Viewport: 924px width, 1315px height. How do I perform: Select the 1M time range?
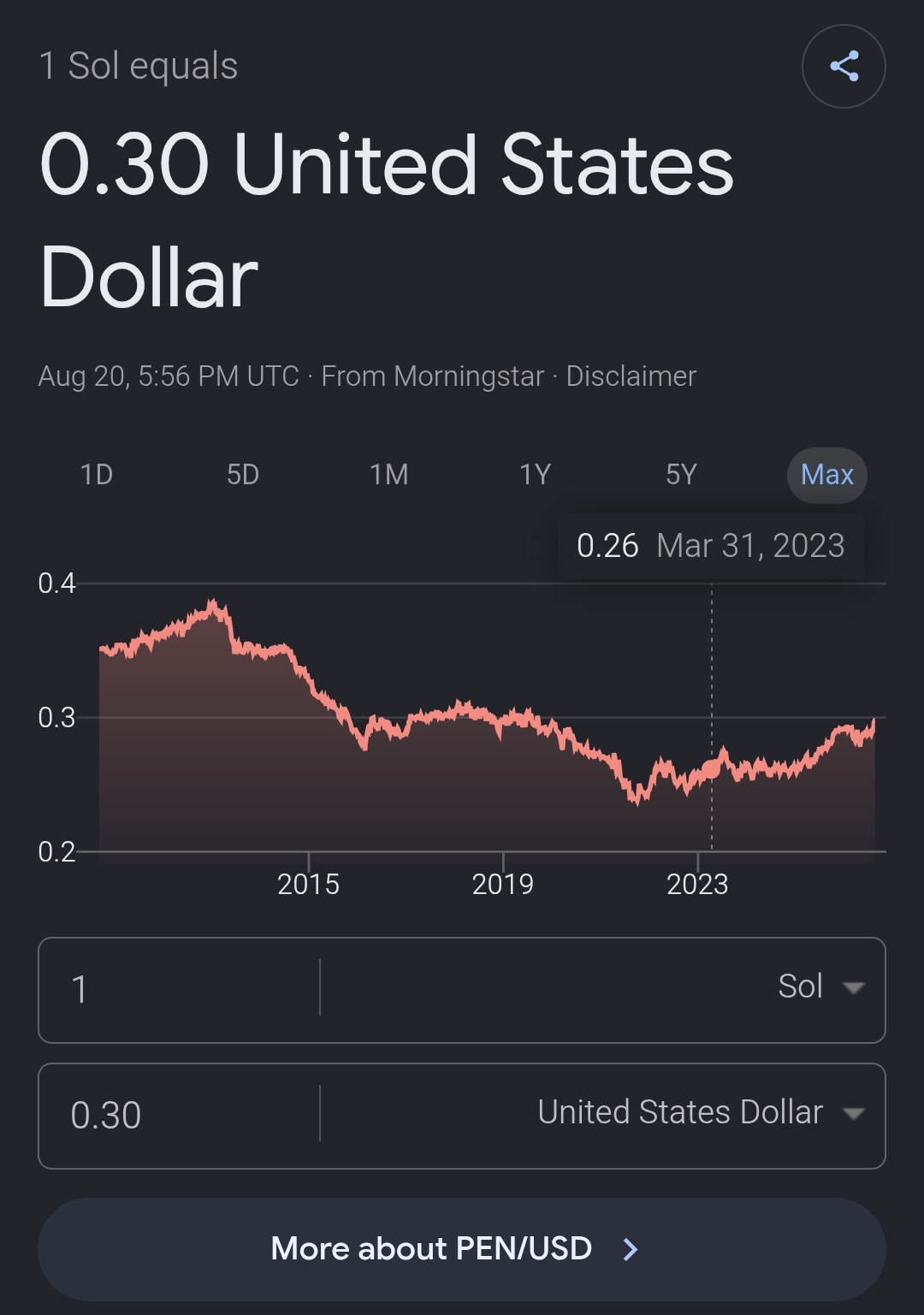[389, 475]
